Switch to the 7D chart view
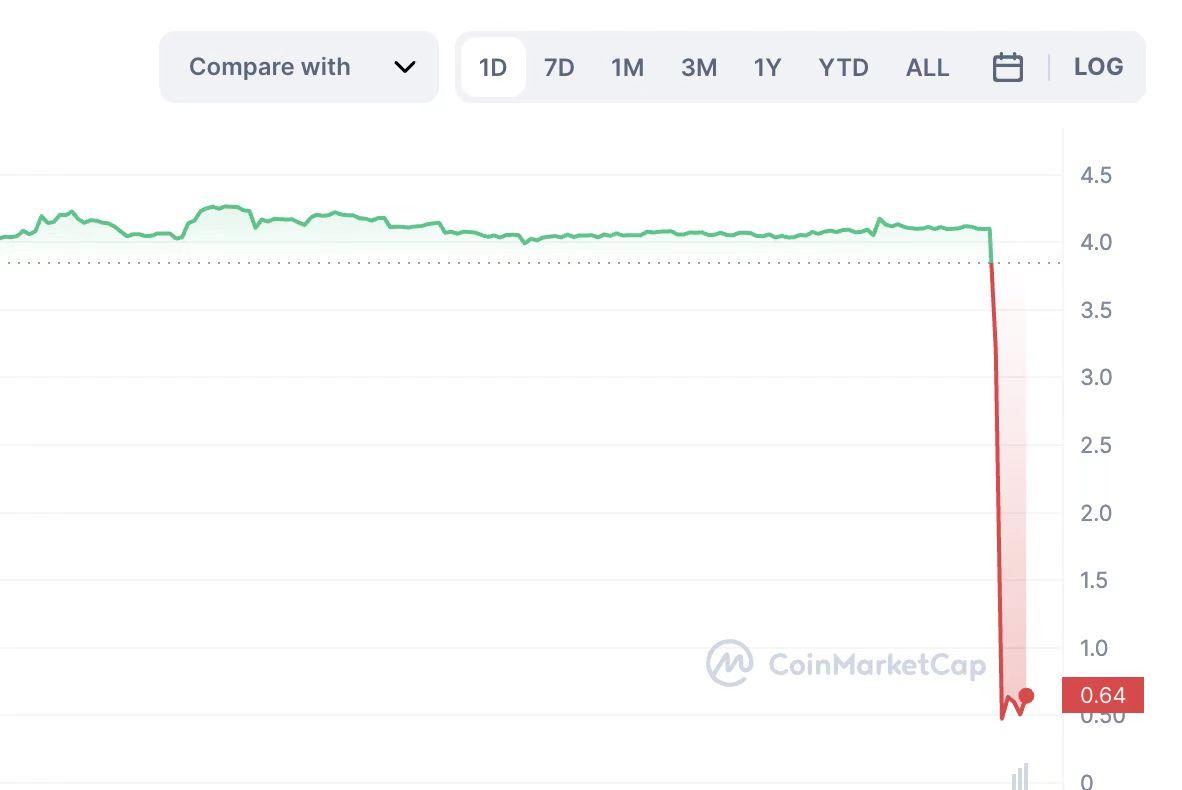Screen dimensions: 1182x790 (x=560, y=67)
